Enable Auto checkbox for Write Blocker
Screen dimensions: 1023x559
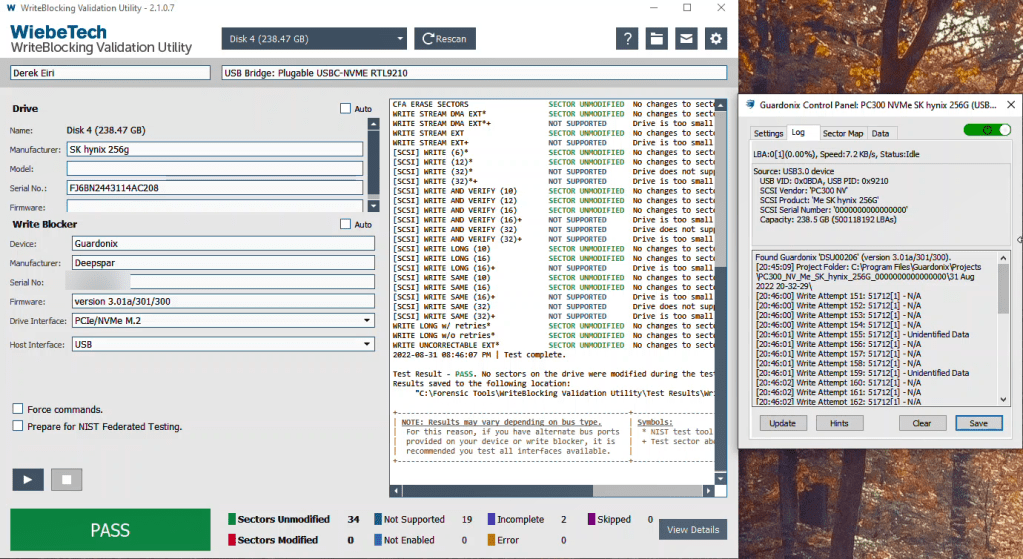(x=346, y=225)
